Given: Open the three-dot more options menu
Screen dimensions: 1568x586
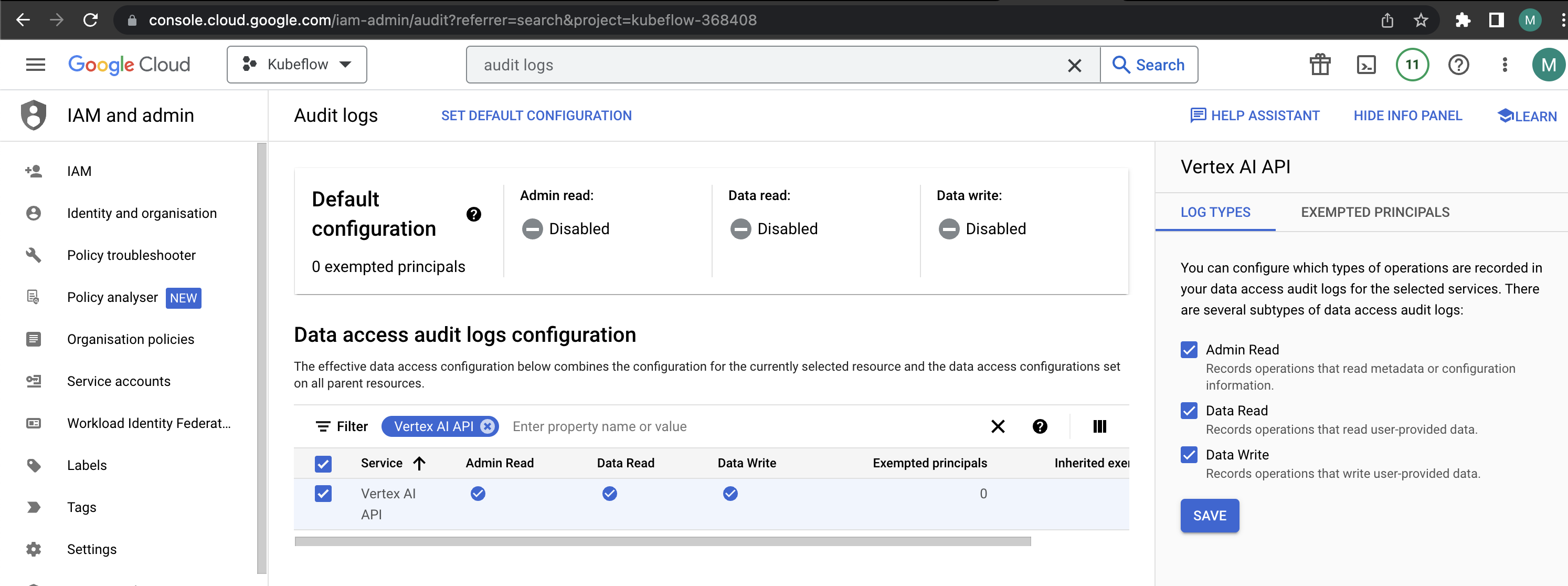Looking at the screenshot, I should point(1504,65).
